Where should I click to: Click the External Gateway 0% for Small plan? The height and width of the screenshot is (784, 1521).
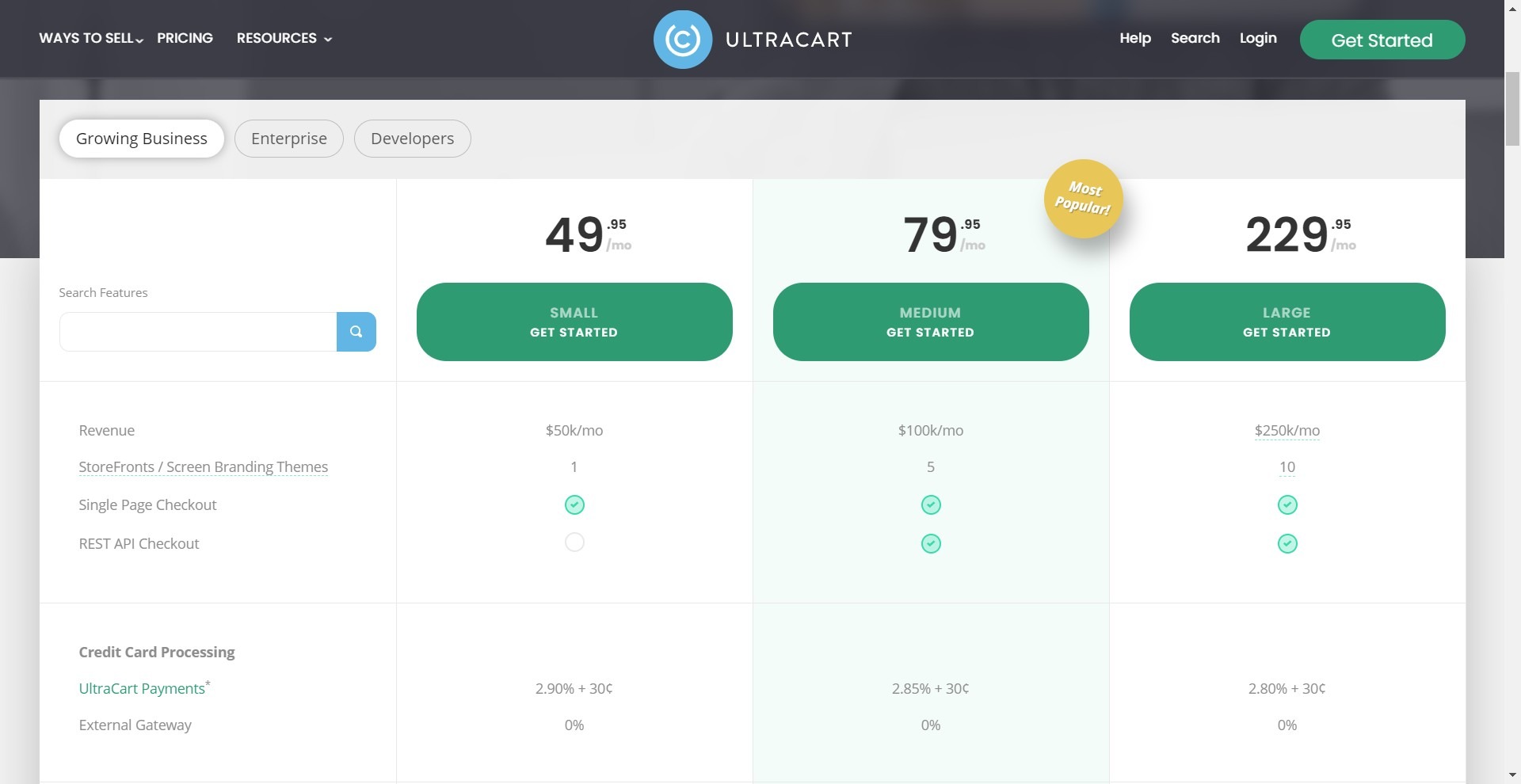pyautogui.click(x=574, y=725)
